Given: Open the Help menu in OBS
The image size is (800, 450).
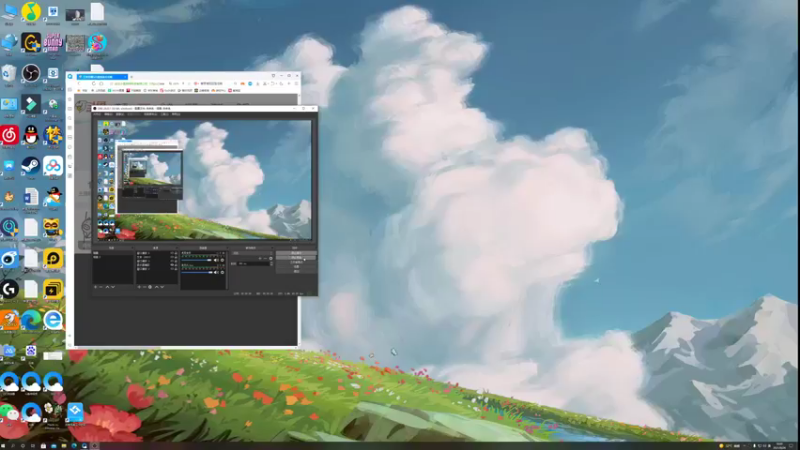Looking at the screenshot, I should pyautogui.click(x=176, y=114).
